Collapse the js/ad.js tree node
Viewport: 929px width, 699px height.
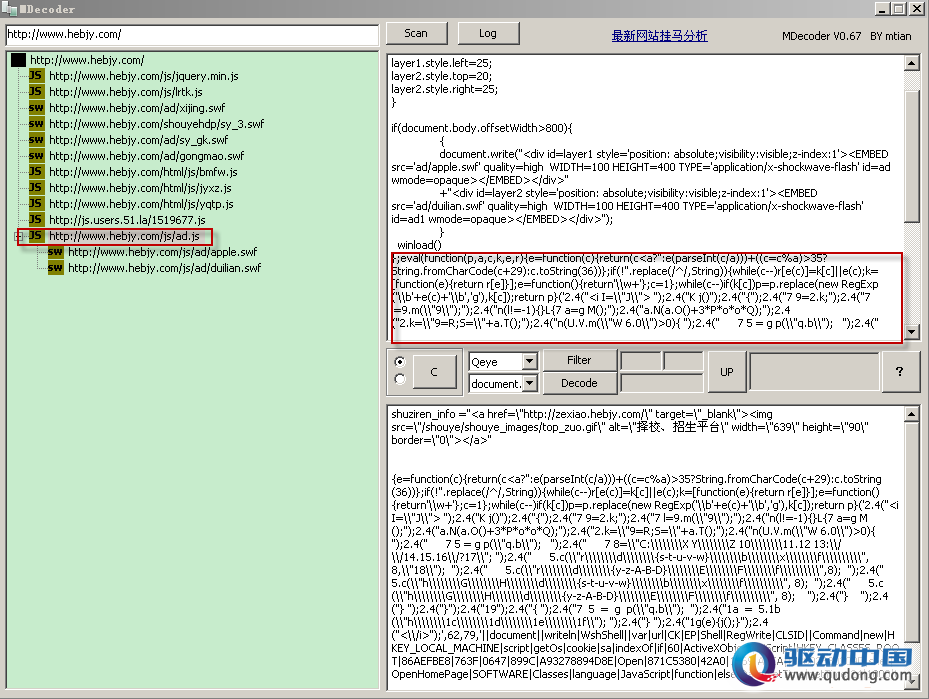pos(18,236)
